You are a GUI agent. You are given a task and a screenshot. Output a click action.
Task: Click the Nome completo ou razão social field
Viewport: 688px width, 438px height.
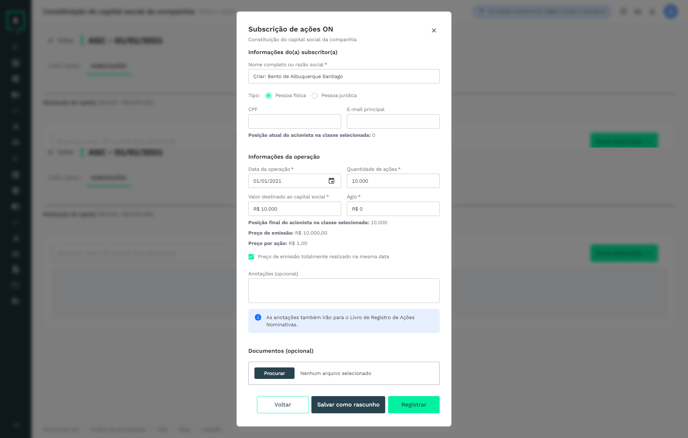(344, 76)
